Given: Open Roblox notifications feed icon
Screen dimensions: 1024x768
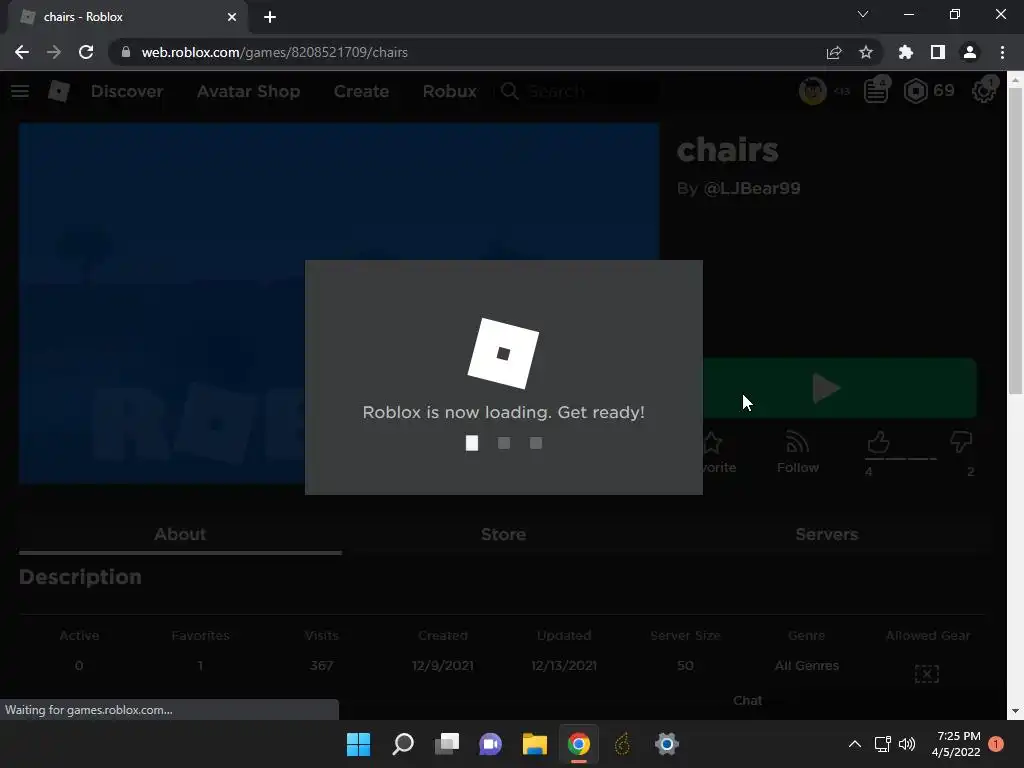Looking at the screenshot, I should [876, 91].
